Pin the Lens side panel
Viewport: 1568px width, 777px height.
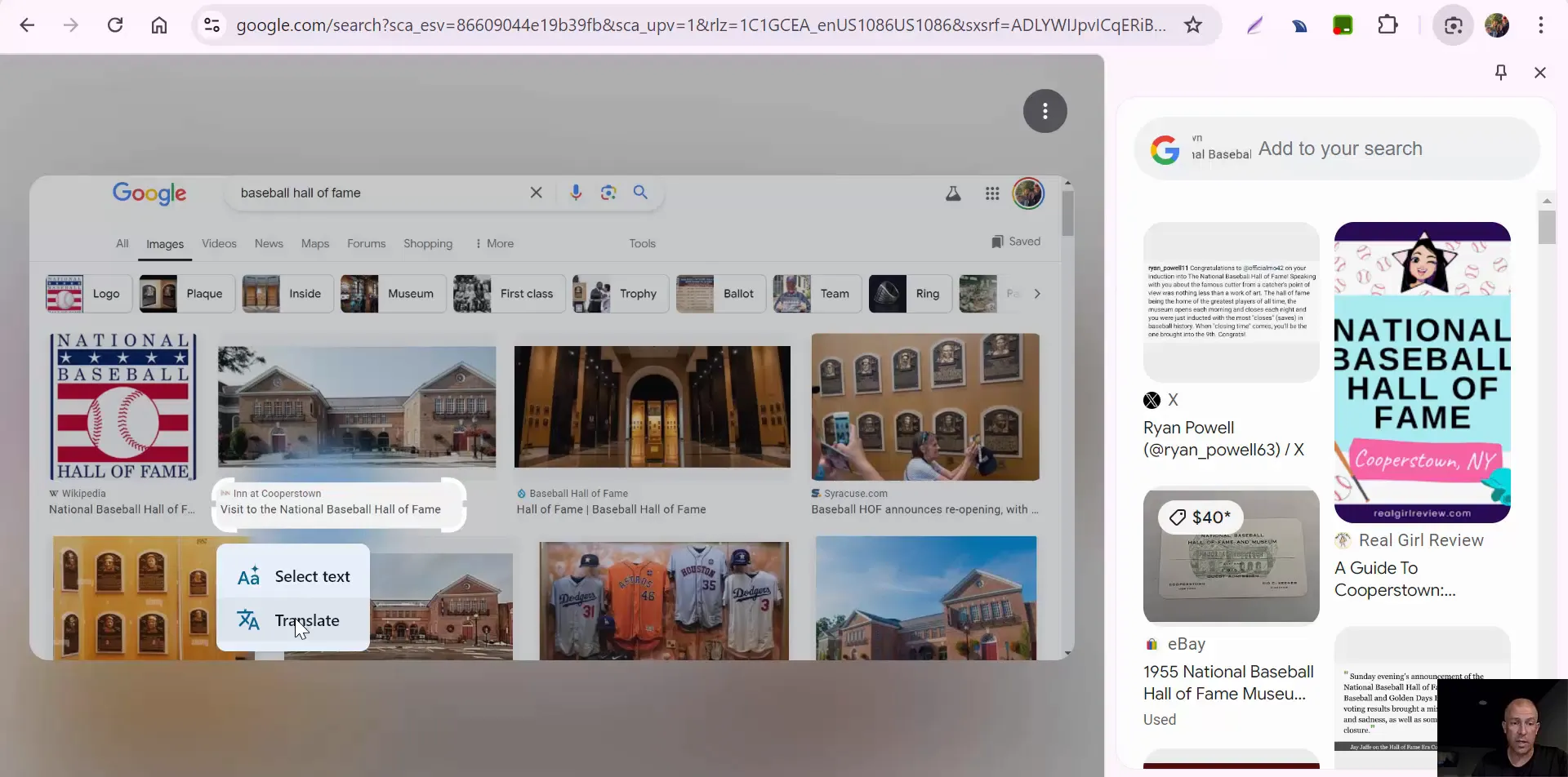[1501, 73]
